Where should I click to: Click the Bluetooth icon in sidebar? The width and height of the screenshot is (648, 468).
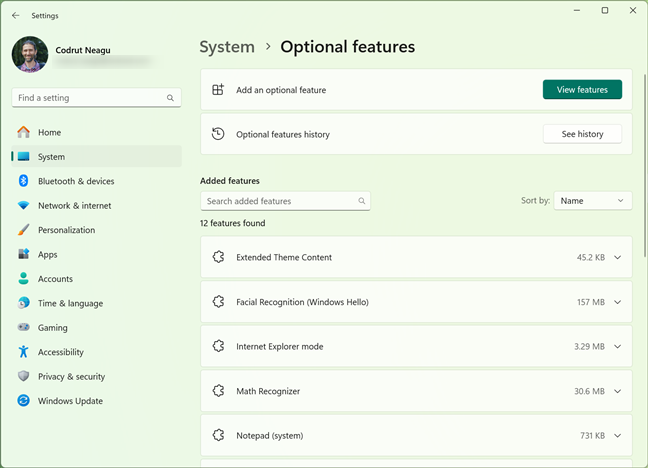pyautogui.click(x=24, y=181)
